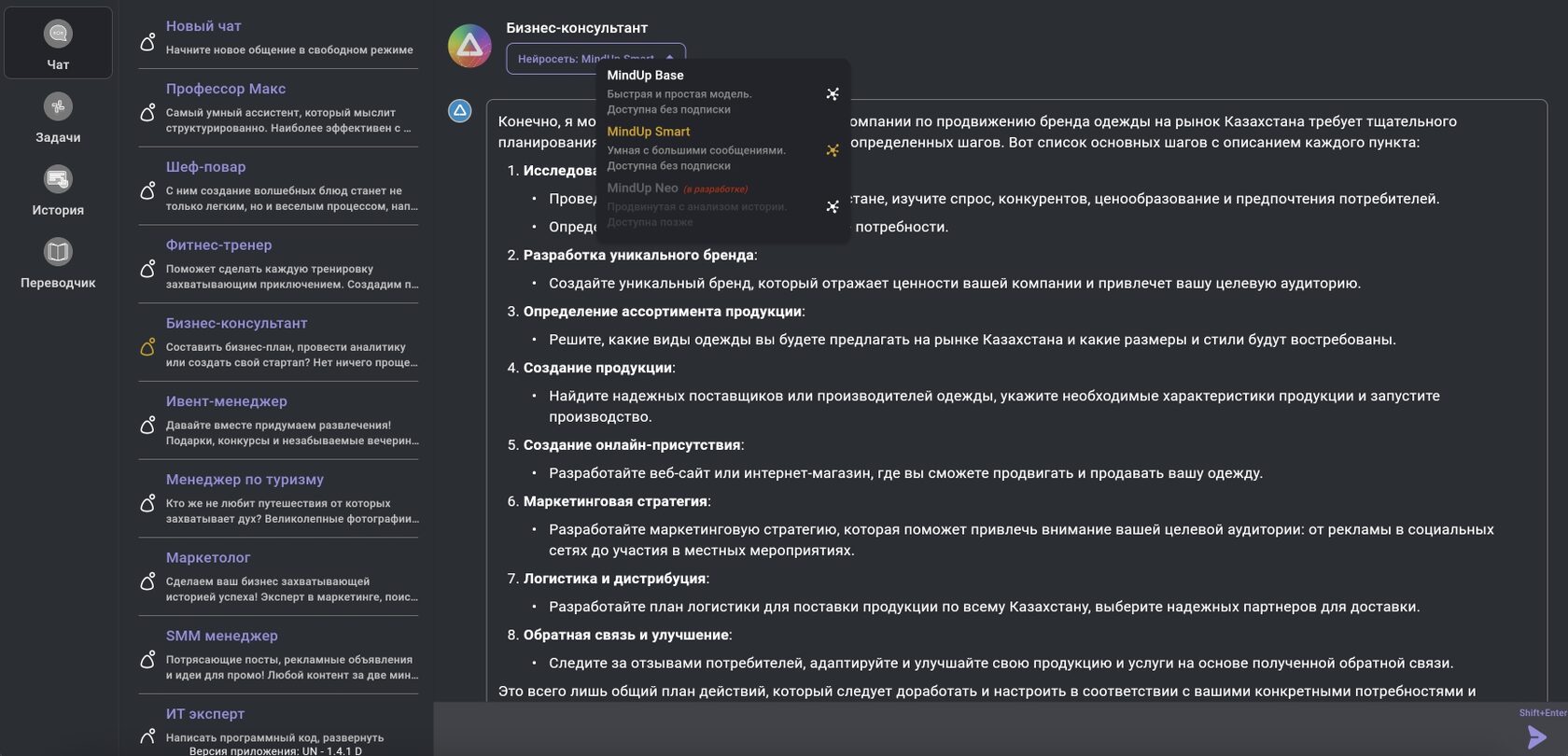Select the Чат icon in the left rail
Screen dimensions: 1568x756
click(x=58, y=33)
